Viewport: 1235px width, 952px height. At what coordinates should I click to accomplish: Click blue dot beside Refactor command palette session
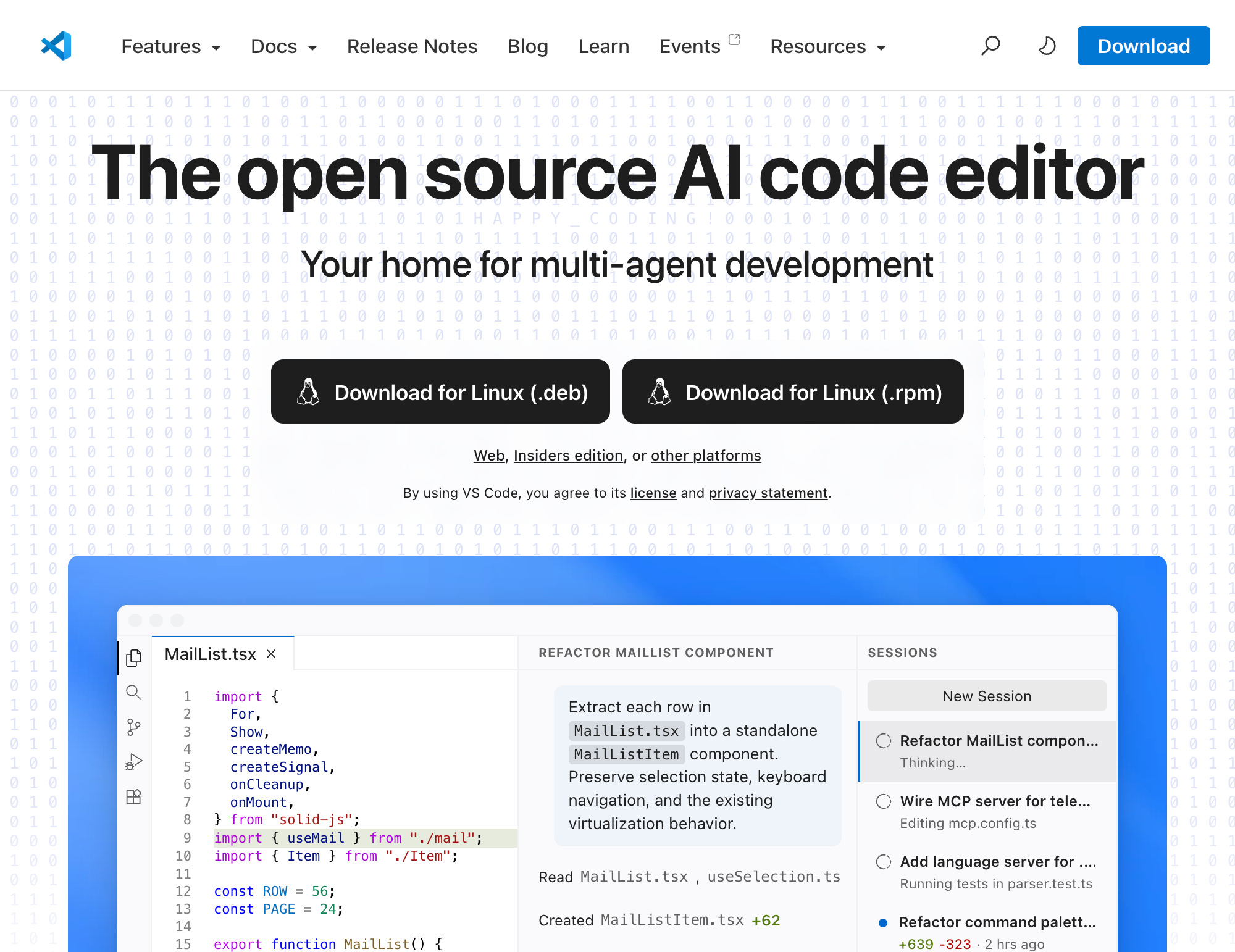(883, 923)
